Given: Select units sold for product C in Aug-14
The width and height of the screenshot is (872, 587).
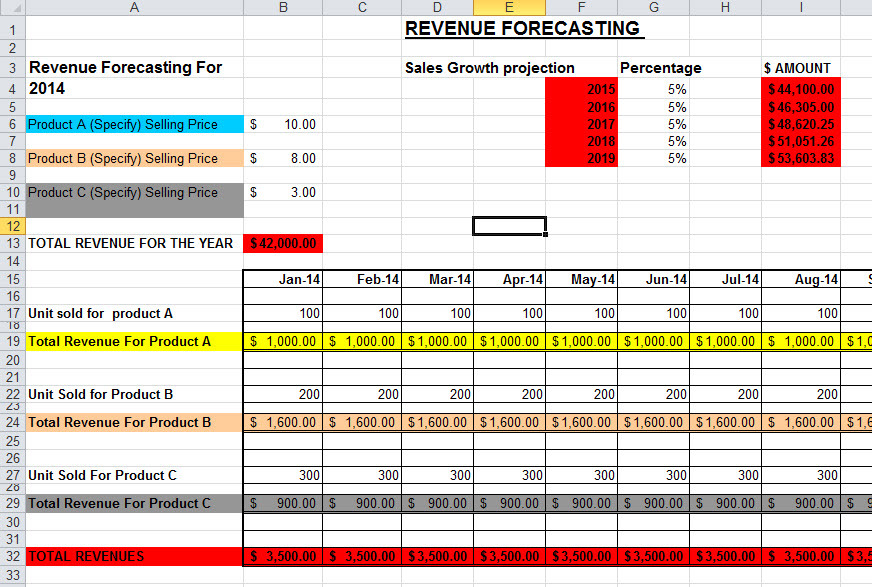Looking at the screenshot, I should [801, 475].
